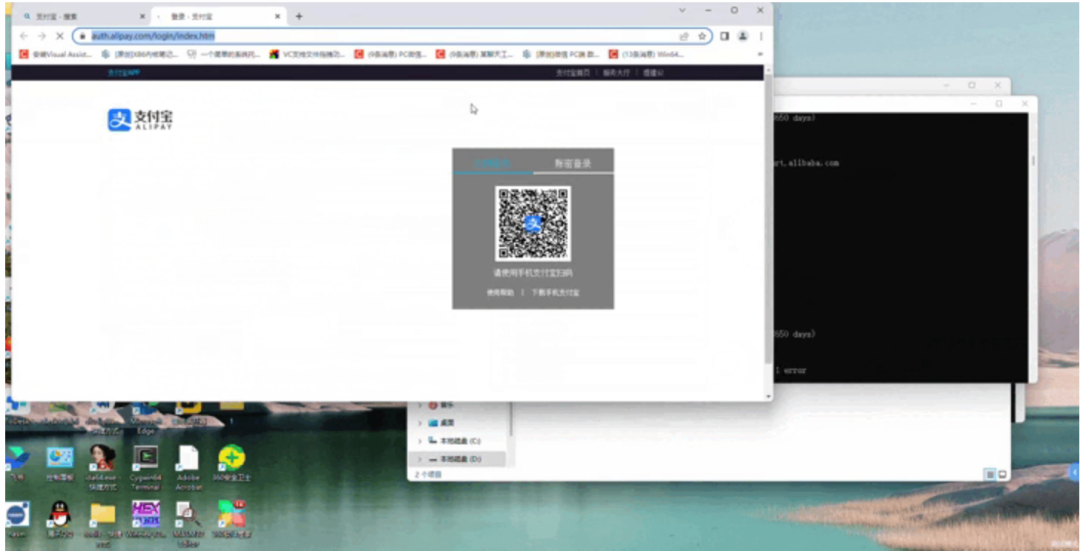Click inside the black terminal window
1080x551 pixels.
pos(901,248)
